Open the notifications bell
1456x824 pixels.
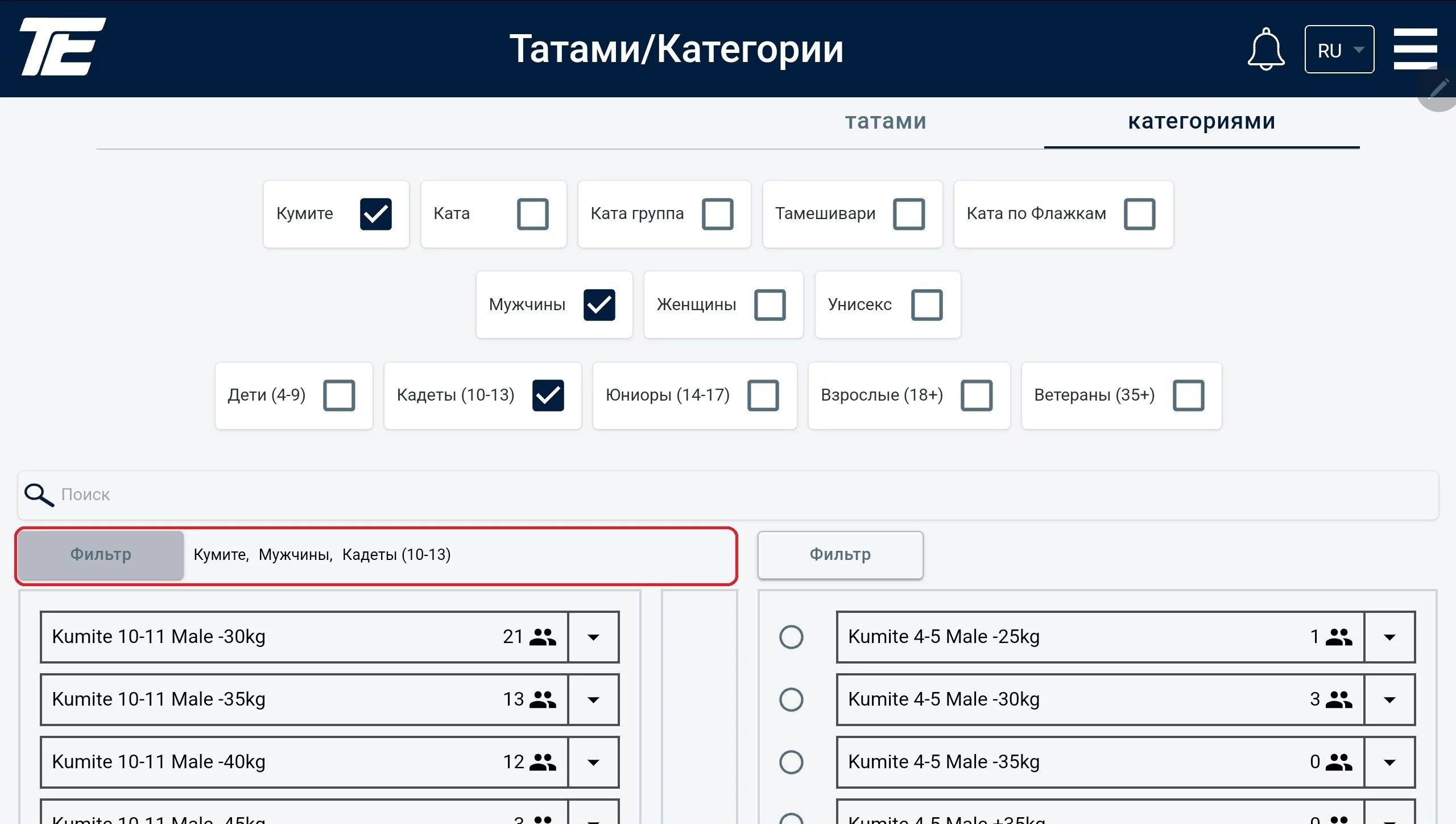point(1266,49)
